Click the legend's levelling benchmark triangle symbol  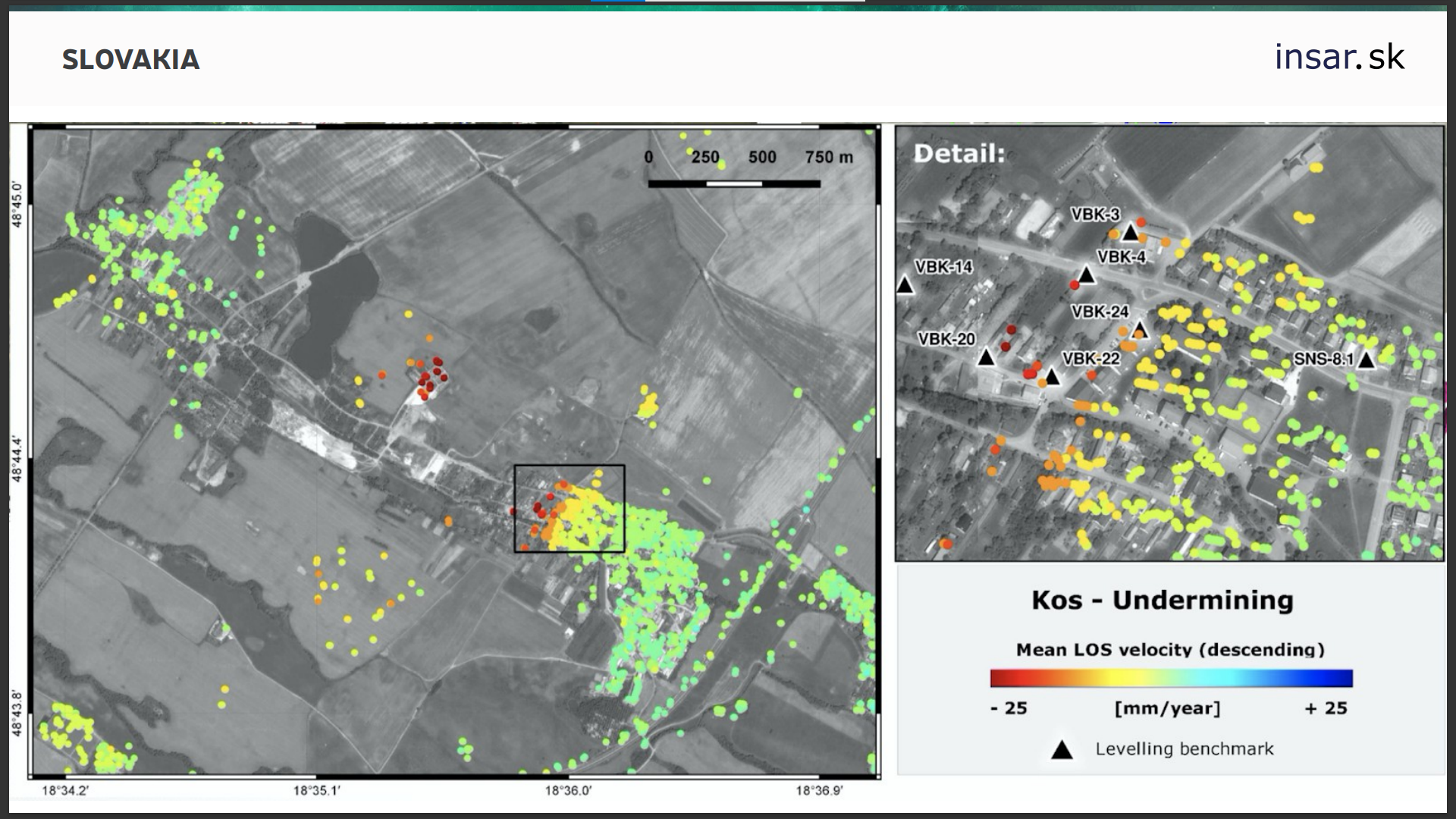coord(1062,750)
